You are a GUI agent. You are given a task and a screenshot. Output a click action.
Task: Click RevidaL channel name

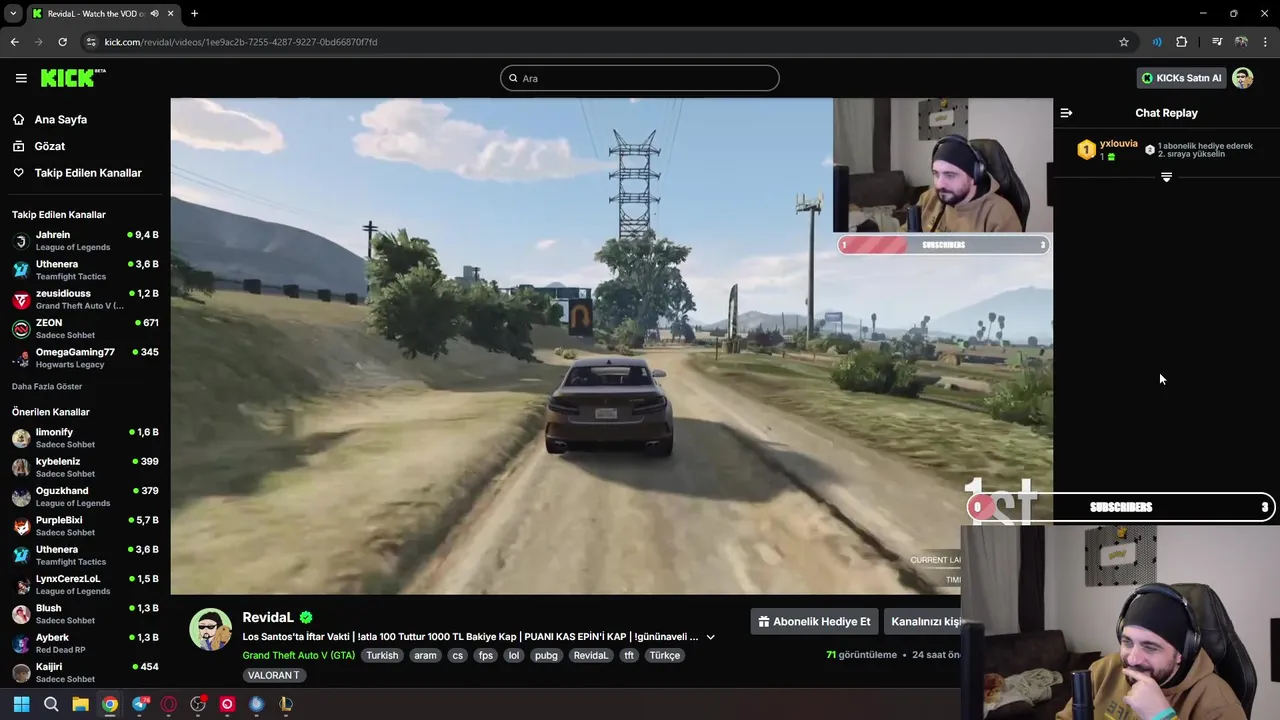click(x=268, y=617)
